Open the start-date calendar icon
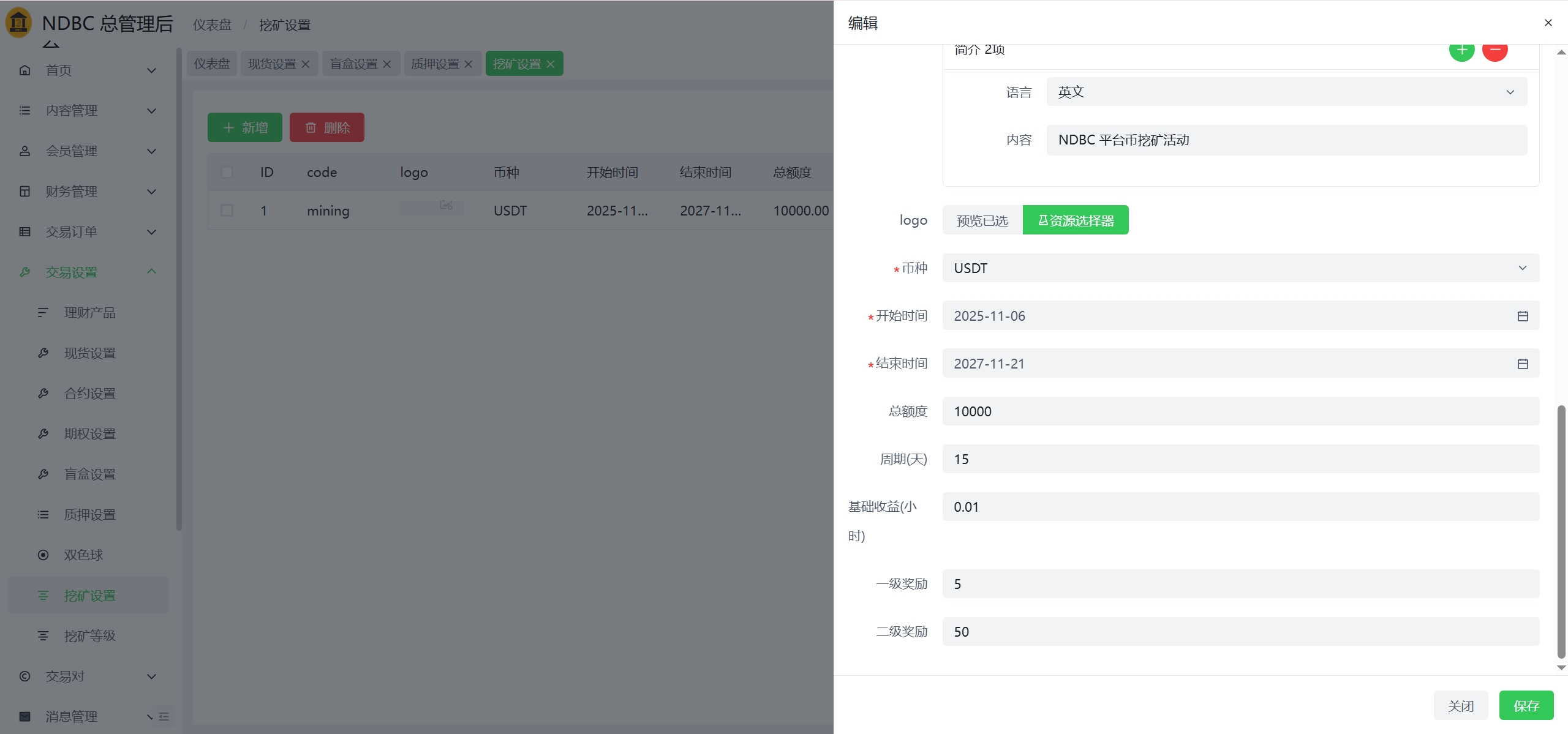Image resolution: width=1568 pixels, height=734 pixels. [1523, 316]
